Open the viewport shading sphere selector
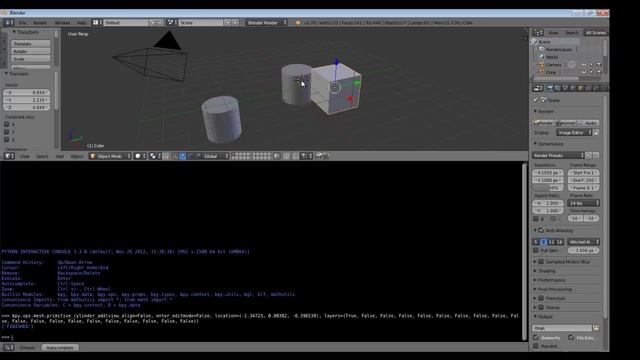This screenshot has height=360, width=640. click(140, 156)
